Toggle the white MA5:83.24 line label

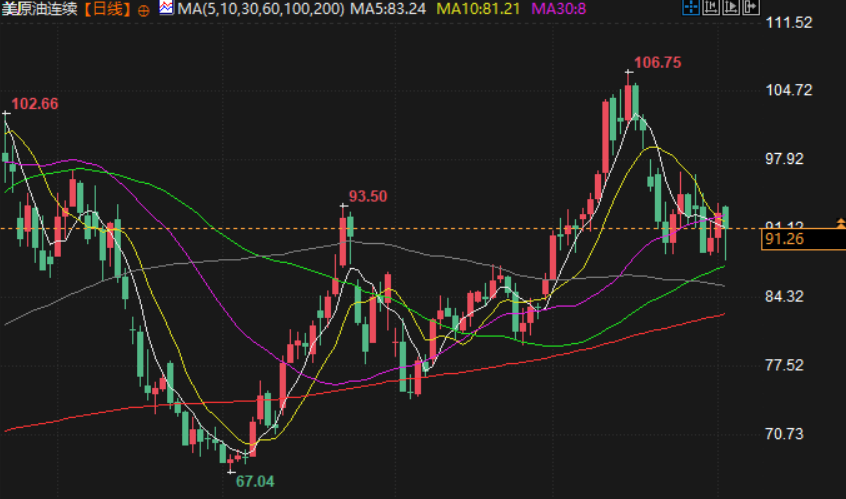[388, 9]
